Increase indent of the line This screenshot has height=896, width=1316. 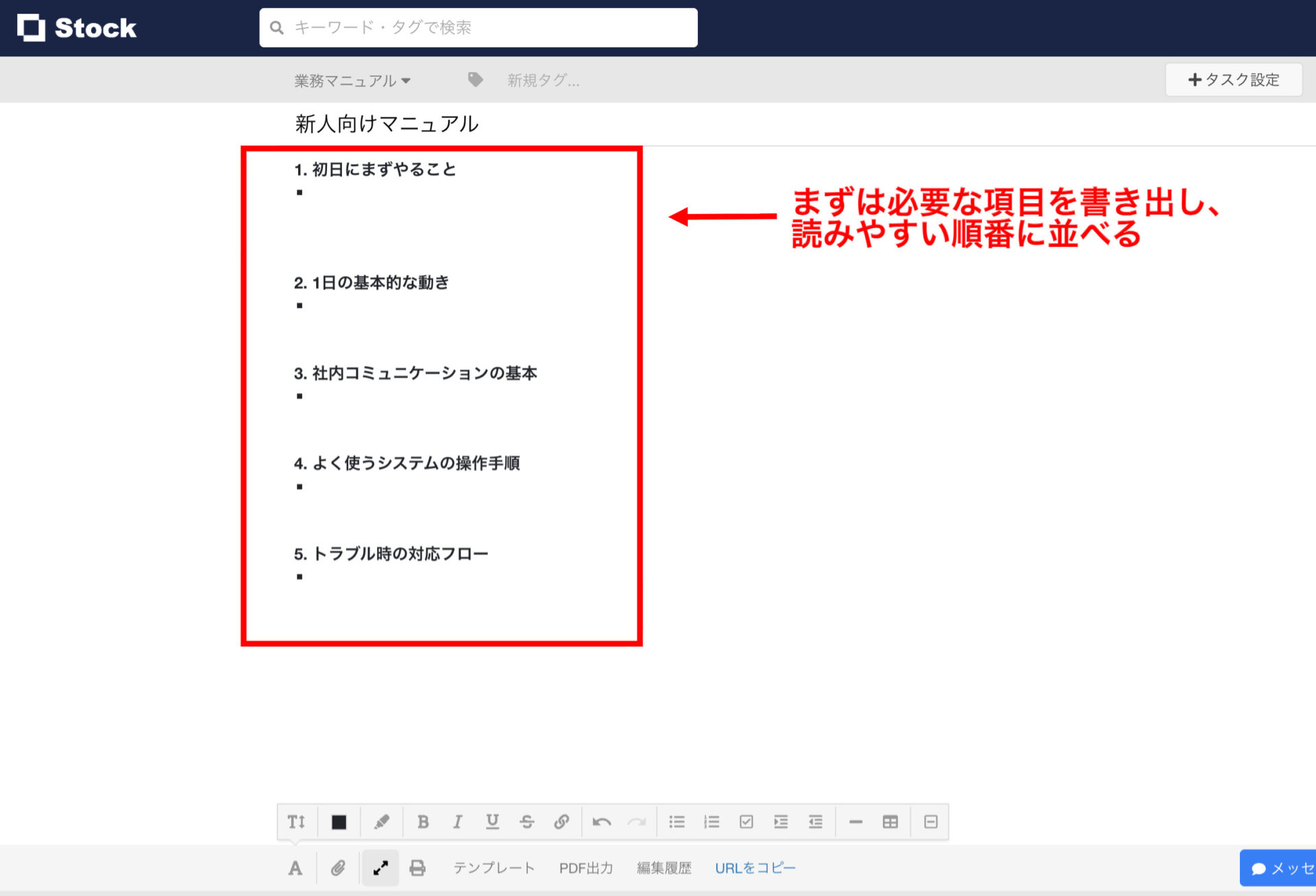[781, 821]
